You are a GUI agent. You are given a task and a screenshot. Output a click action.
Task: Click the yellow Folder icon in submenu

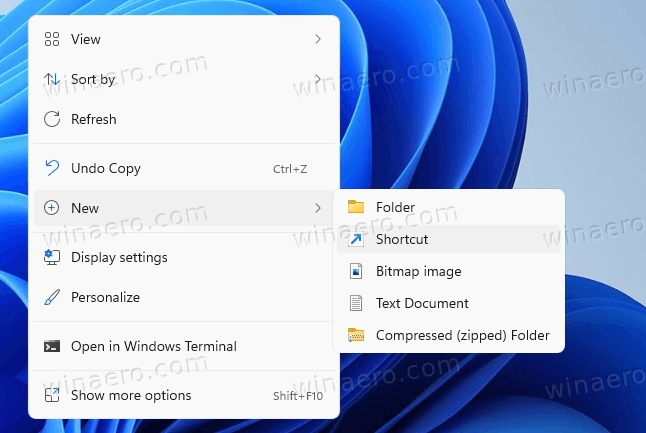(x=355, y=207)
